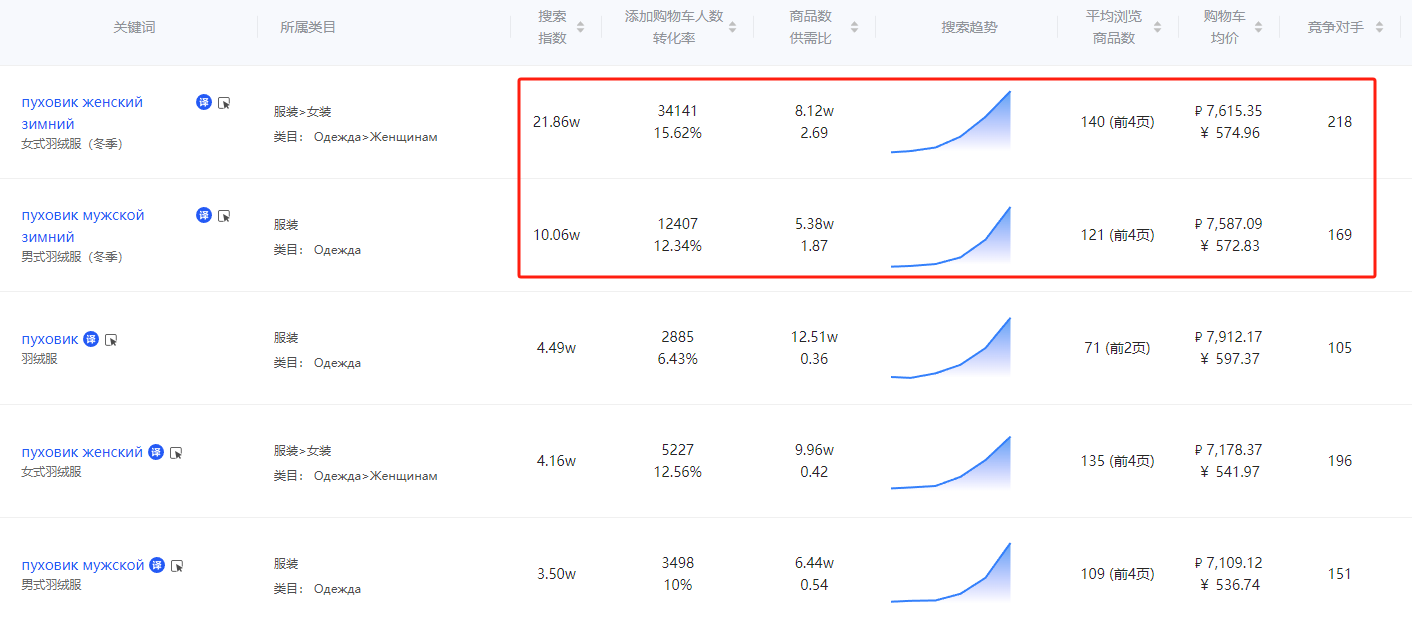The height and width of the screenshot is (619, 1412).
Task: Select competitor count 105
Action: coord(1340,348)
